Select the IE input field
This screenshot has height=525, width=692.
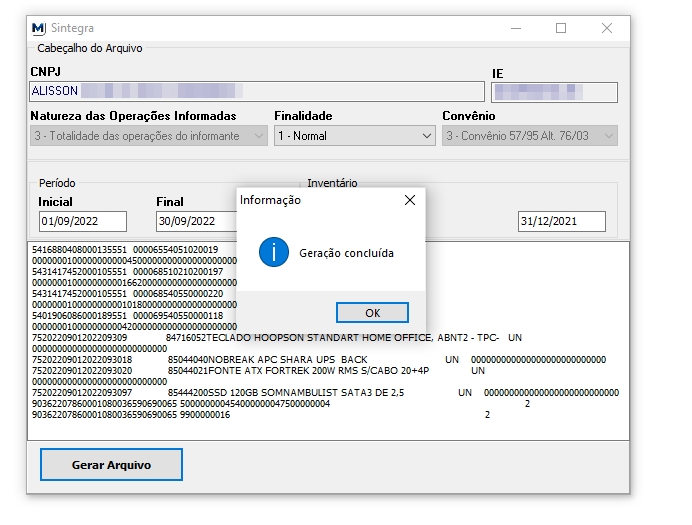coord(554,93)
